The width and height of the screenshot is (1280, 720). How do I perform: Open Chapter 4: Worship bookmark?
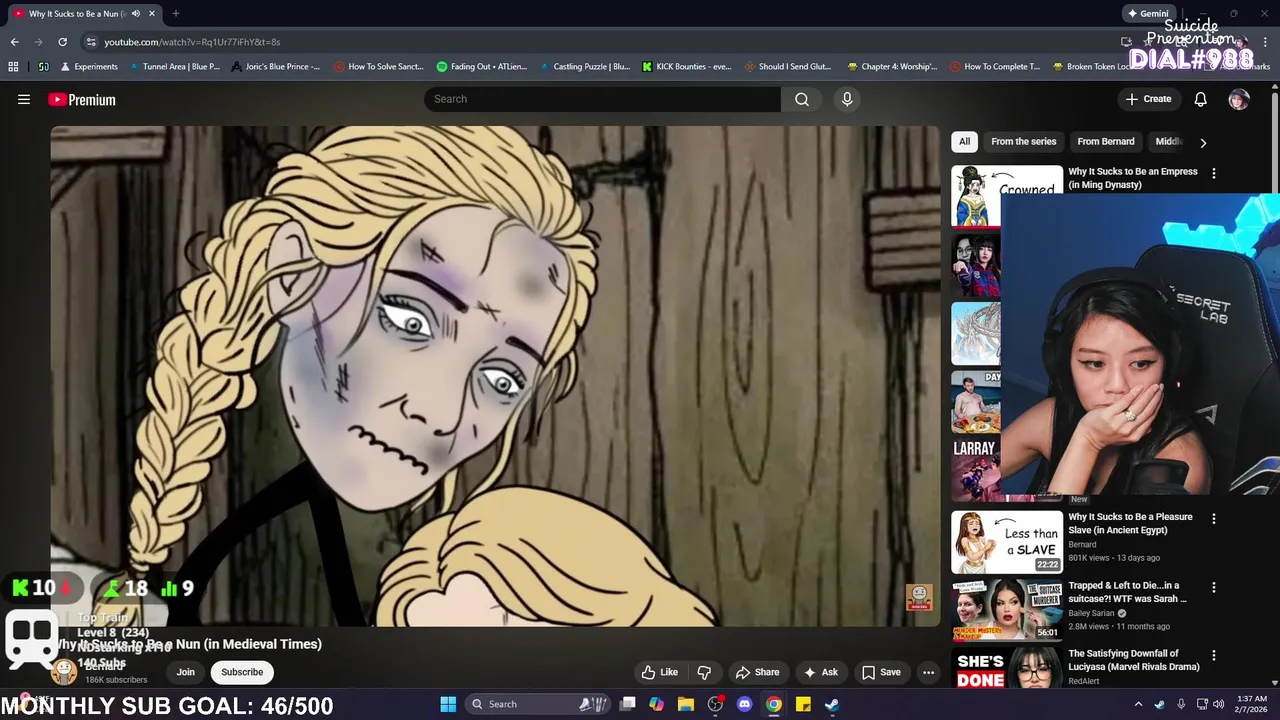tap(892, 67)
